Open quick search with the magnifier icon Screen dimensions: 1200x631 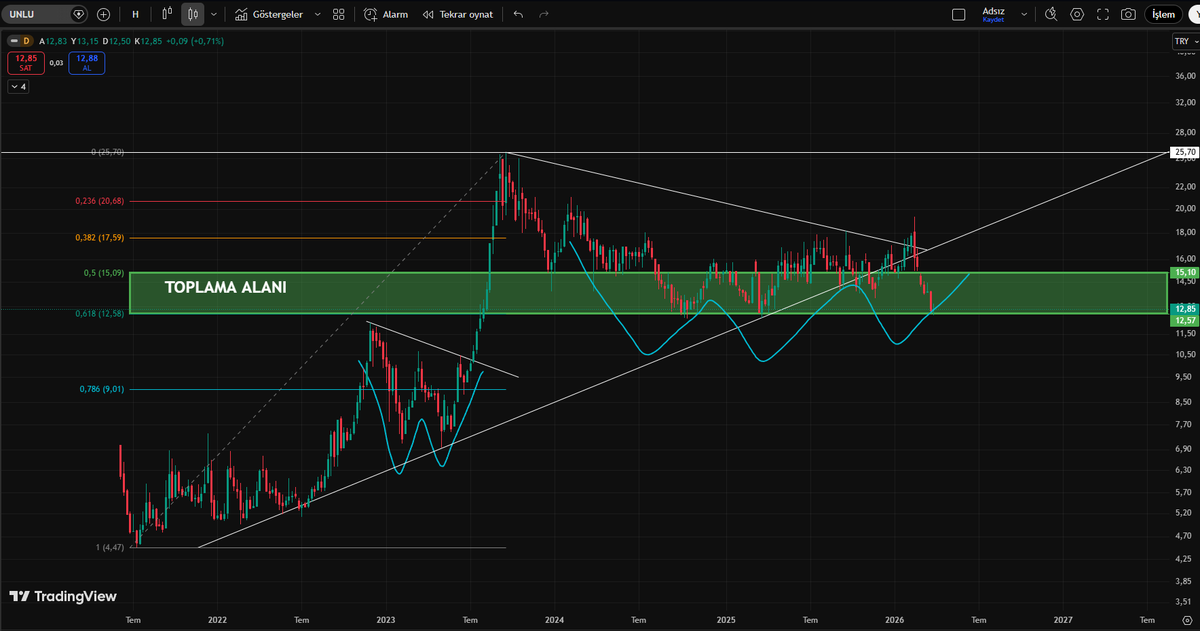(x=1052, y=14)
